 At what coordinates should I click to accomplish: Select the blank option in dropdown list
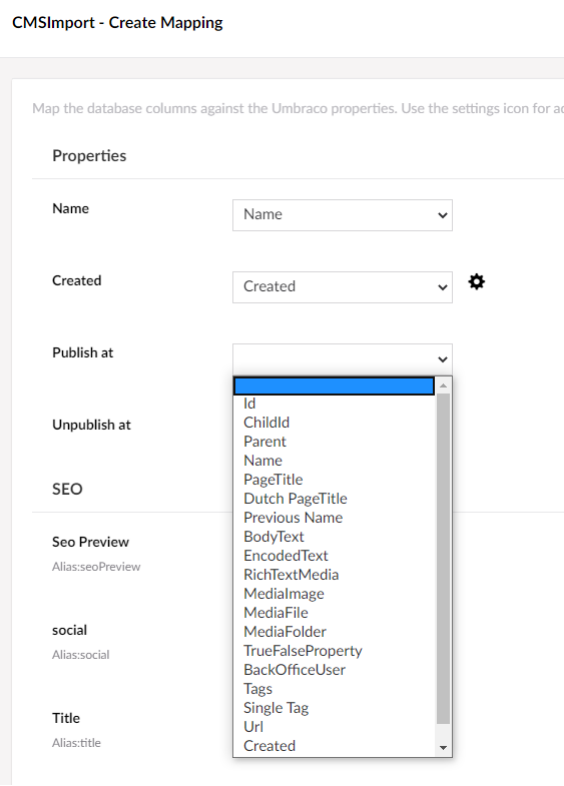coord(334,386)
